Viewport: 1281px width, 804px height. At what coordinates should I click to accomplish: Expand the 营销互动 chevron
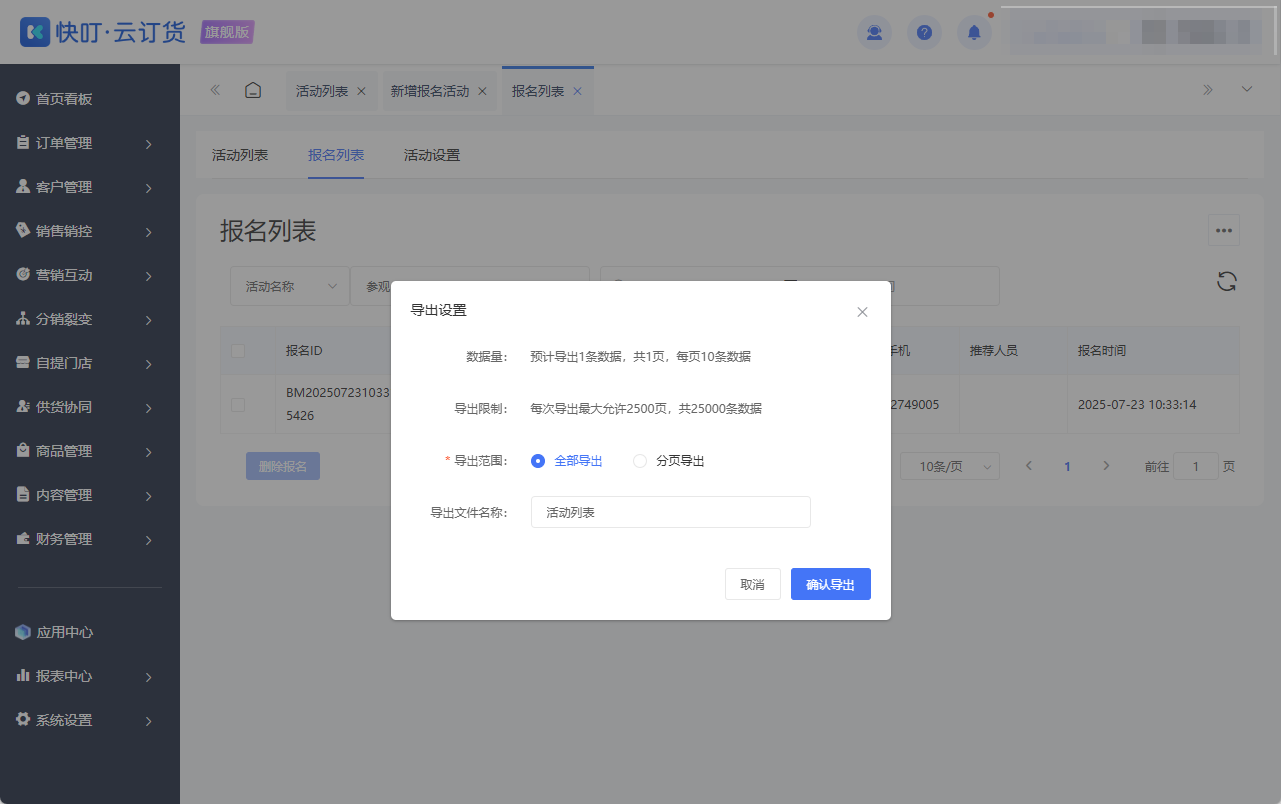coord(148,276)
